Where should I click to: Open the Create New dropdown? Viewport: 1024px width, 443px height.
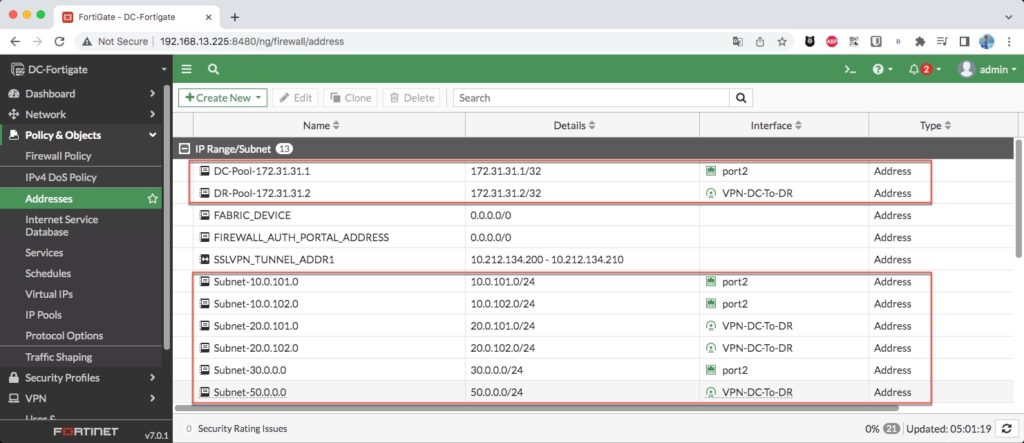tap(223, 98)
